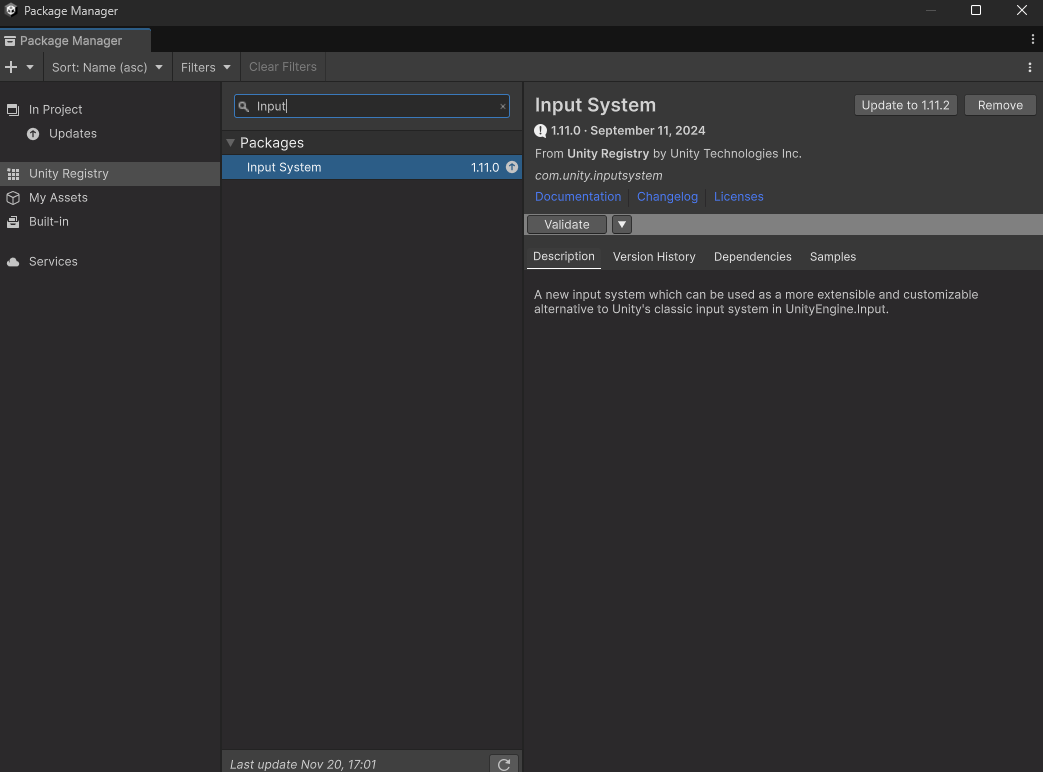
Task: Click the Clear Filters button
Action: (x=283, y=67)
